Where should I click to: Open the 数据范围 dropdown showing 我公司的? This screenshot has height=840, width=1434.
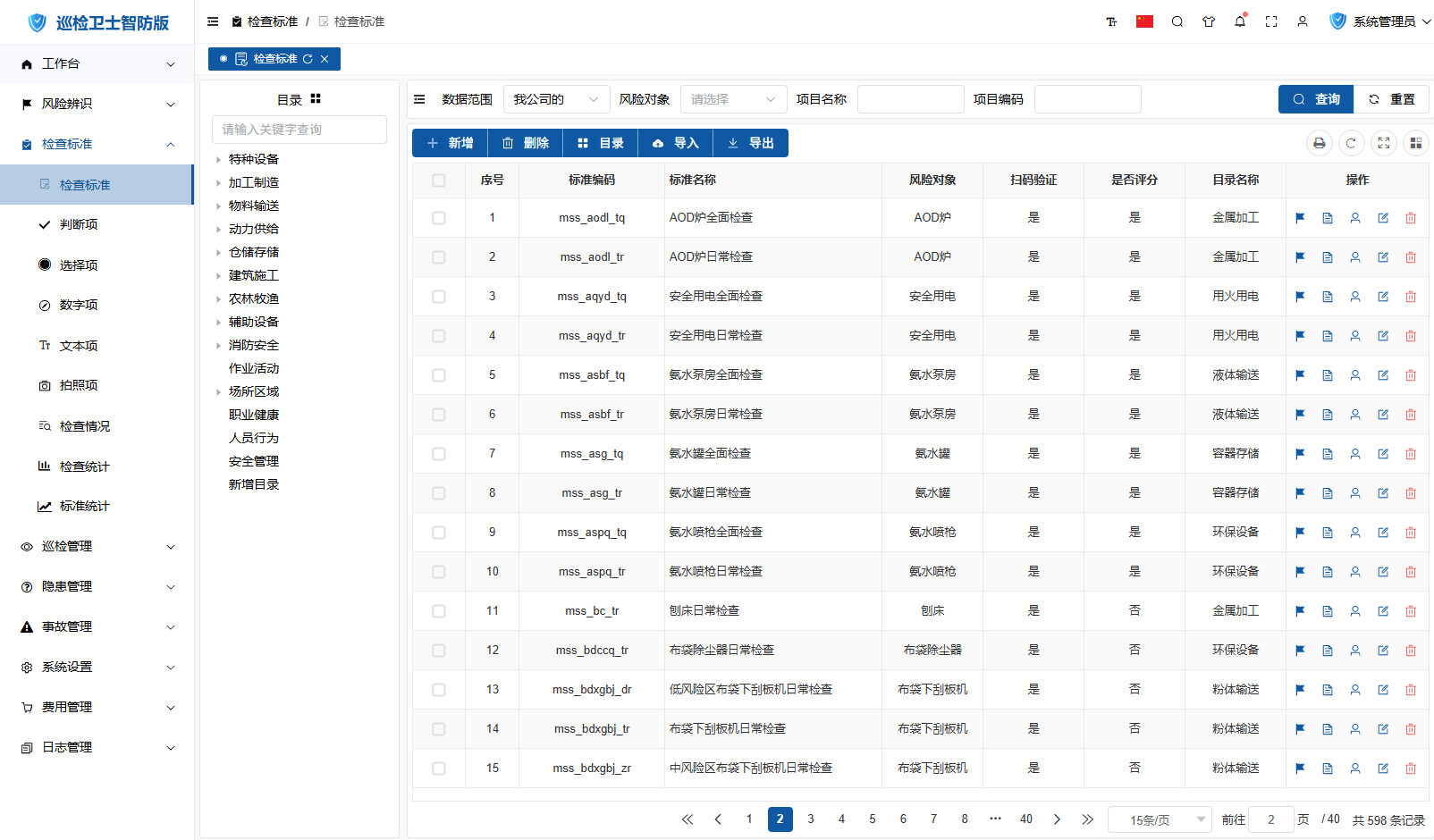[556, 99]
